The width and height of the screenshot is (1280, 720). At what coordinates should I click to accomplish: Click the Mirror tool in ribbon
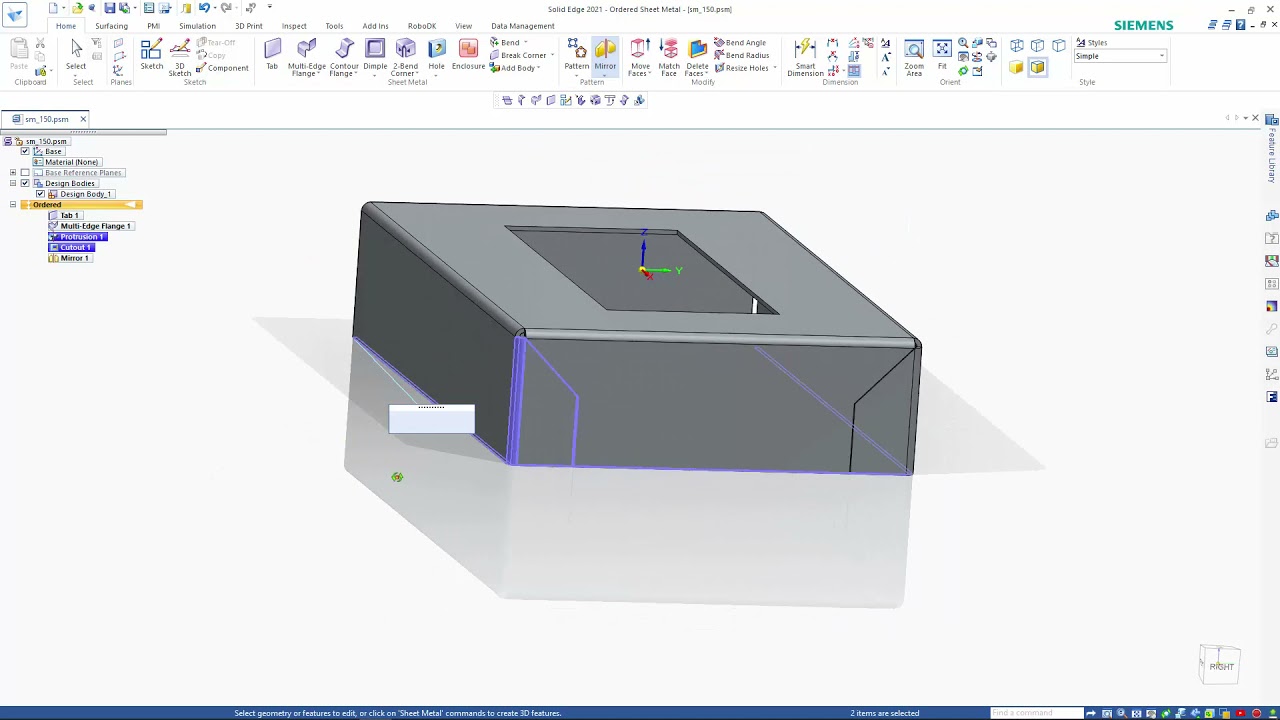tap(605, 55)
